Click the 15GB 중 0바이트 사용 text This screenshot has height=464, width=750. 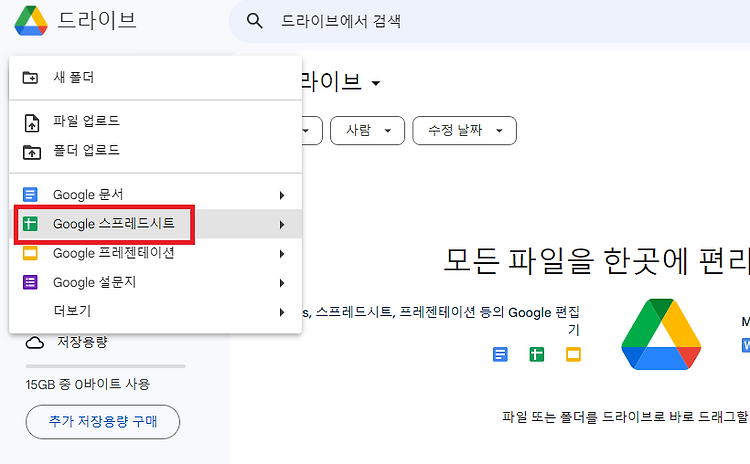88,384
